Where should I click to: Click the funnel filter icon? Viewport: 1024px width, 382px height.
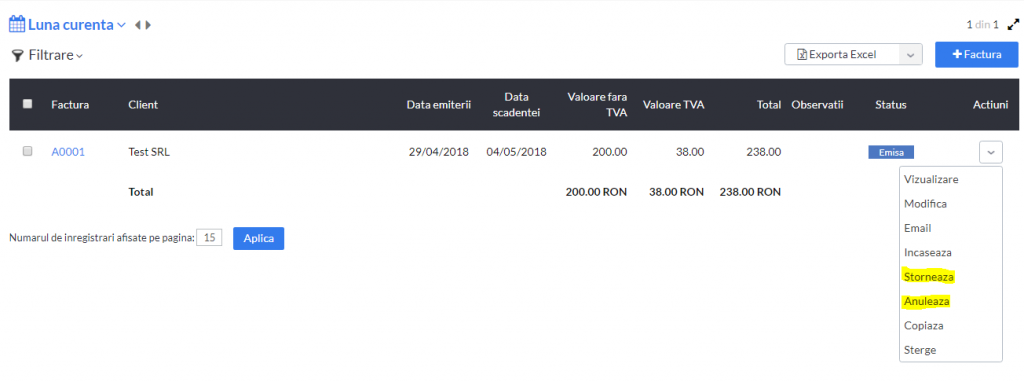point(17,56)
